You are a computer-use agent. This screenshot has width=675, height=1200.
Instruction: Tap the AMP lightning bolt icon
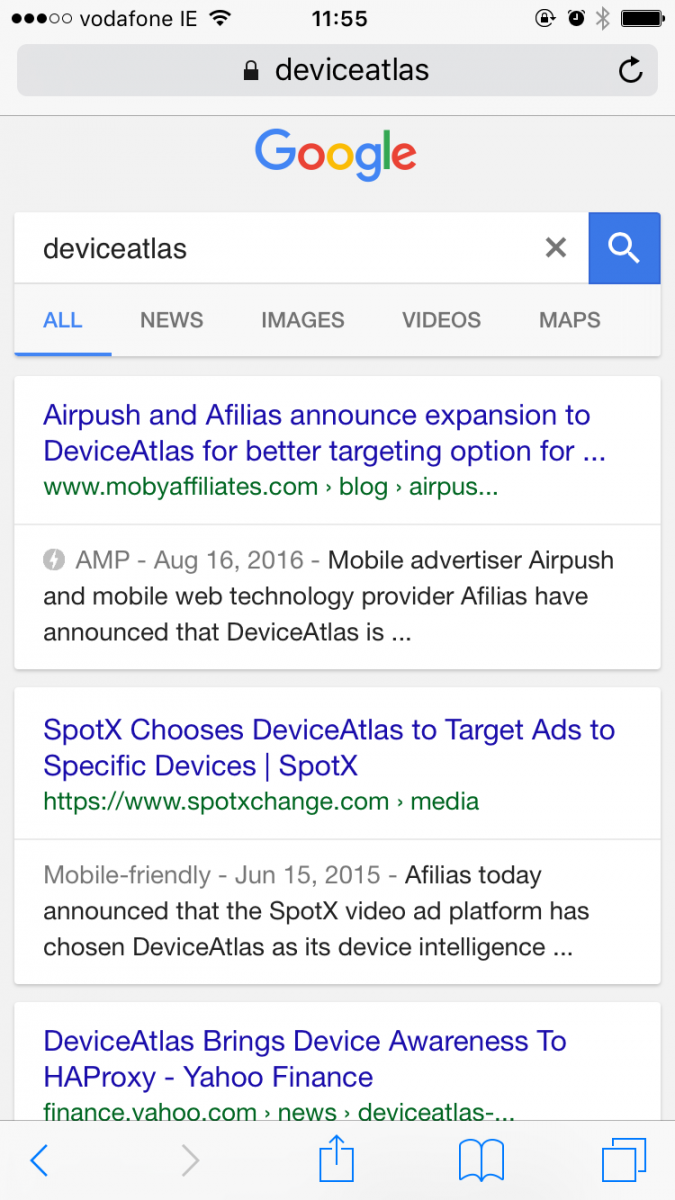coord(54,560)
